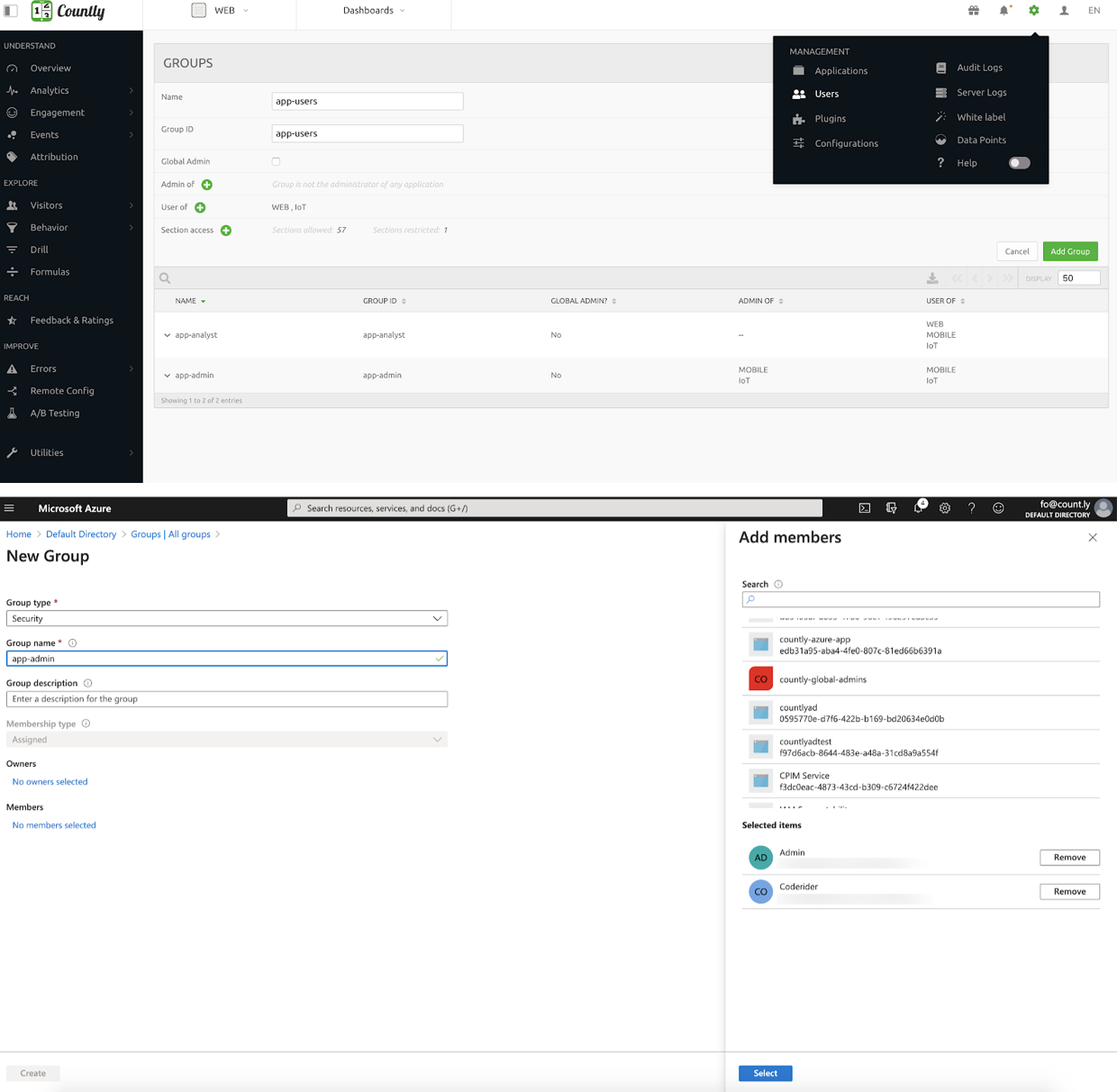Show info tooltip next to Search label

778,585
